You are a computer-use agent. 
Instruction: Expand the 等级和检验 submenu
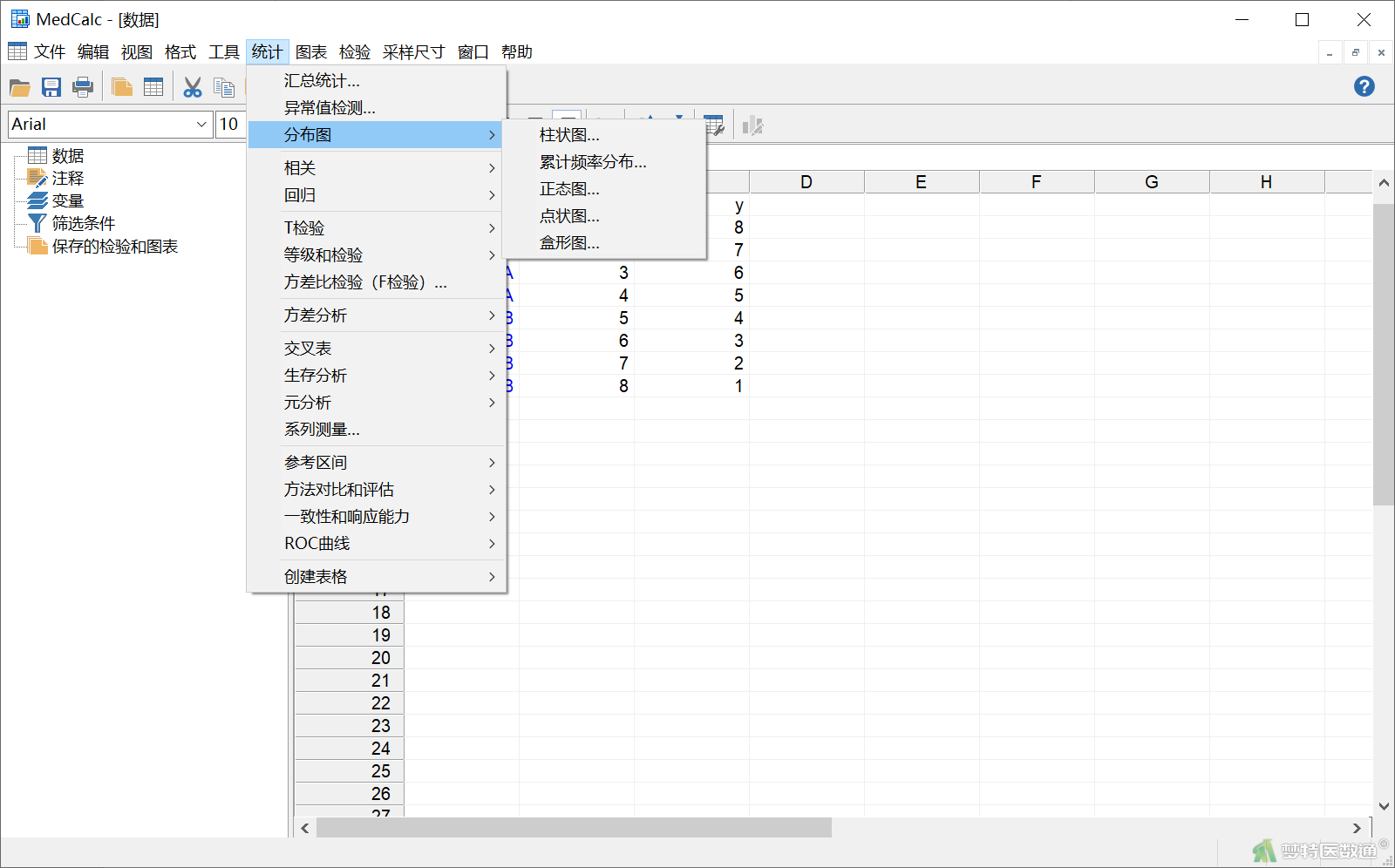377,255
